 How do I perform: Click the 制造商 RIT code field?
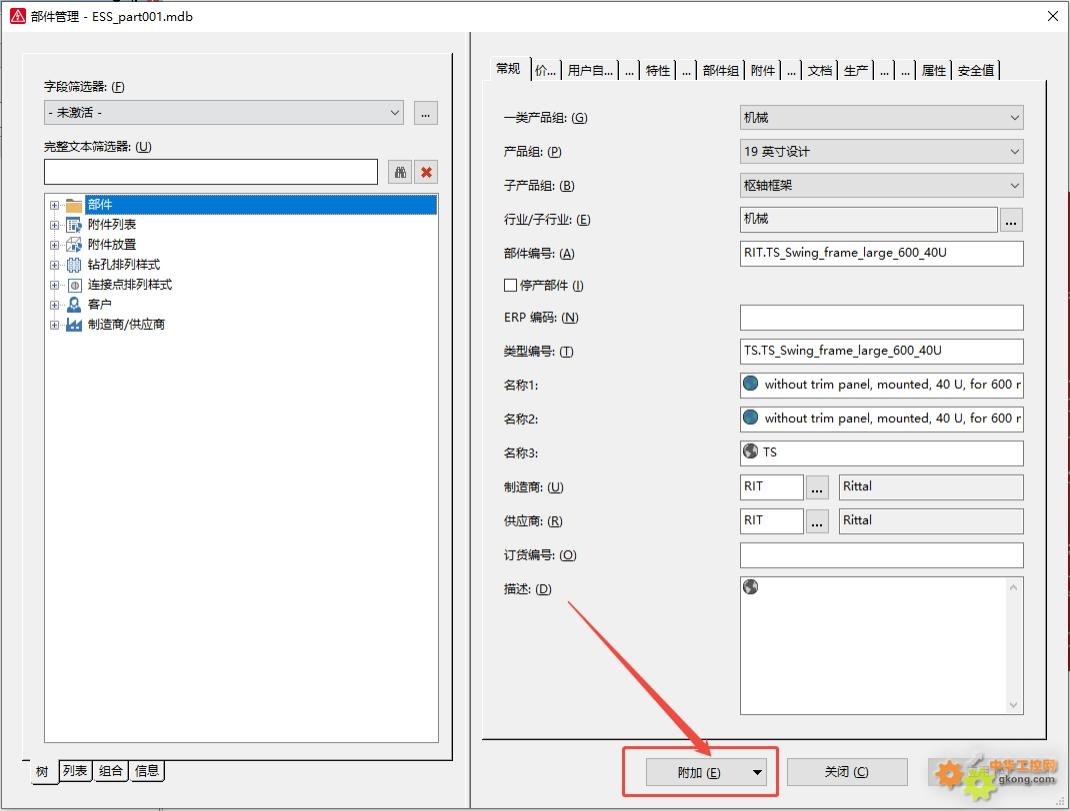(x=772, y=487)
